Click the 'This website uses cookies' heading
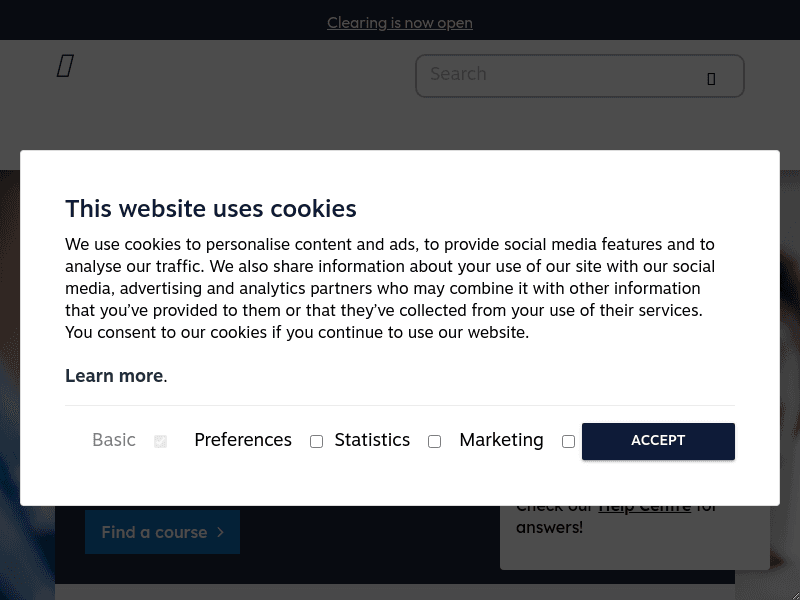The height and width of the screenshot is (600, 800). pos(211,209)
